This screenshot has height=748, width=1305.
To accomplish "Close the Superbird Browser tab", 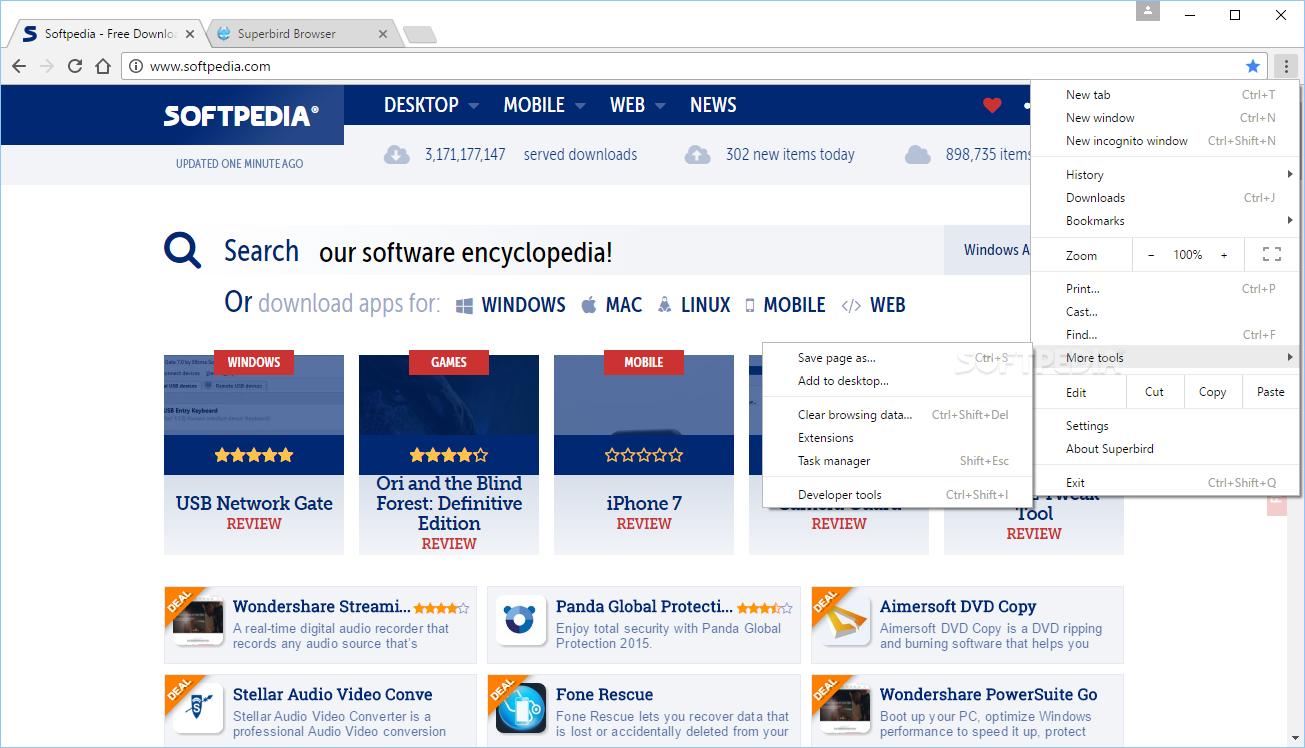I will tap(382, 33).
